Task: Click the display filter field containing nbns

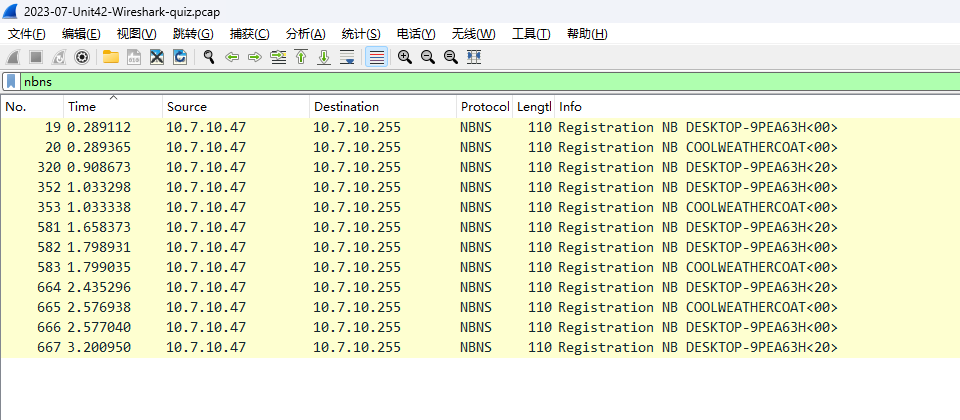Action: pos(490,81)
